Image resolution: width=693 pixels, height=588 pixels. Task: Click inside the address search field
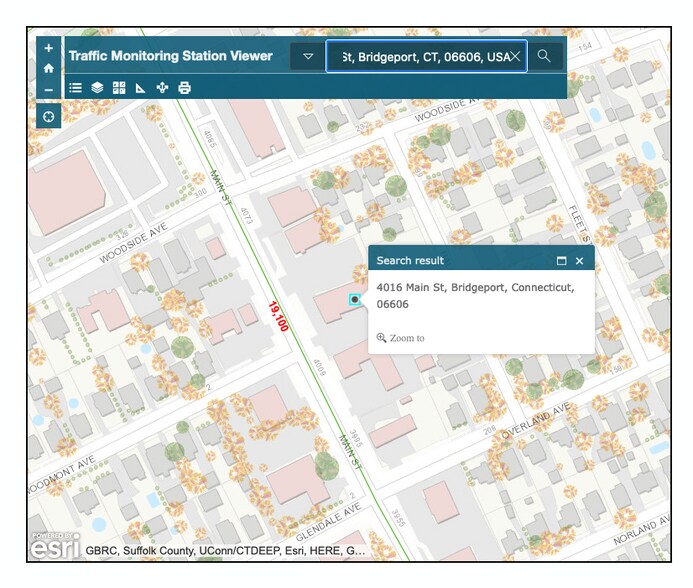pos(420,57)
